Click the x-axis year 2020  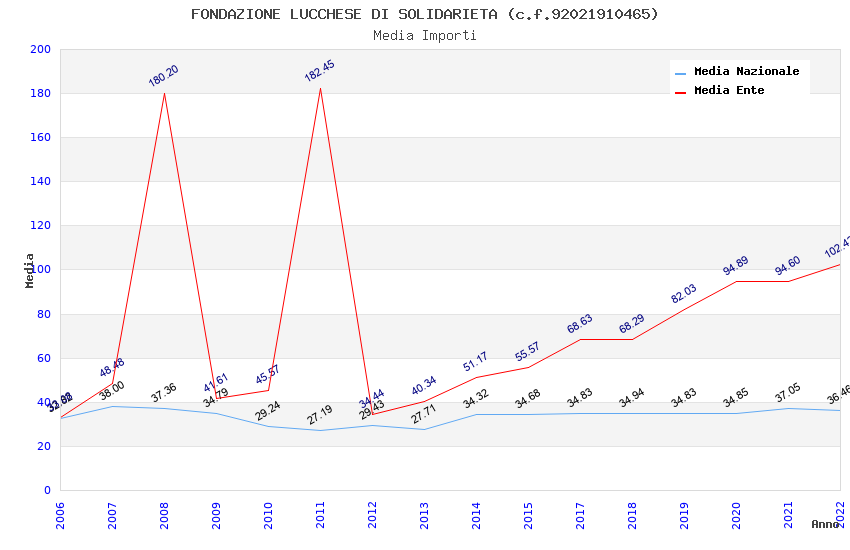tap(737, 516)
